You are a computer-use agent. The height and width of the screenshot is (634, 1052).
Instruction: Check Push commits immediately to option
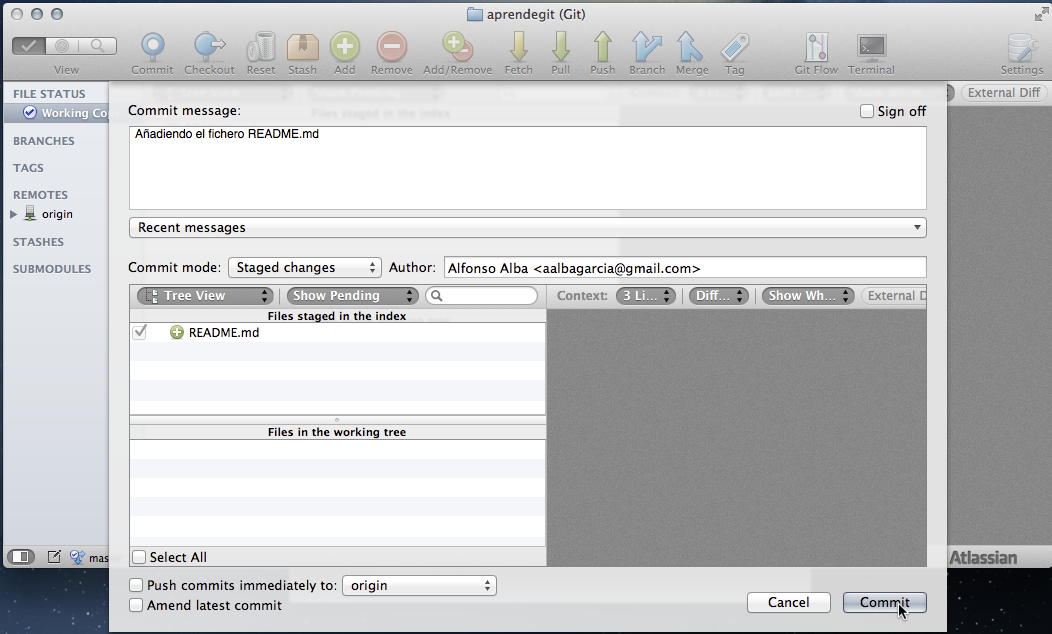point(136,586)
